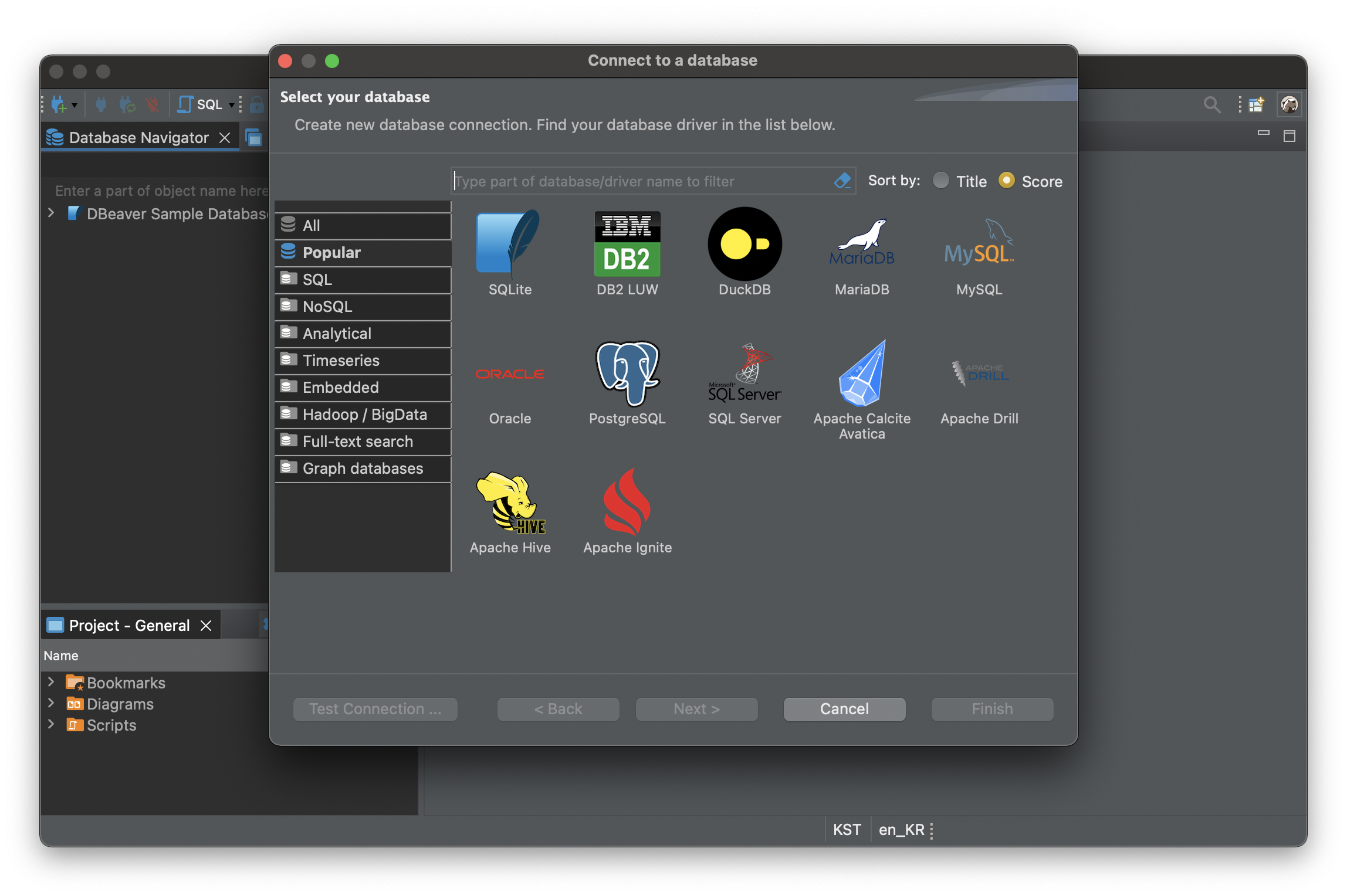Image resolution: width=1347 pixels, height=896 pixels.
Task: Expand the Bookmarks folder
Action: click(51, 682)
